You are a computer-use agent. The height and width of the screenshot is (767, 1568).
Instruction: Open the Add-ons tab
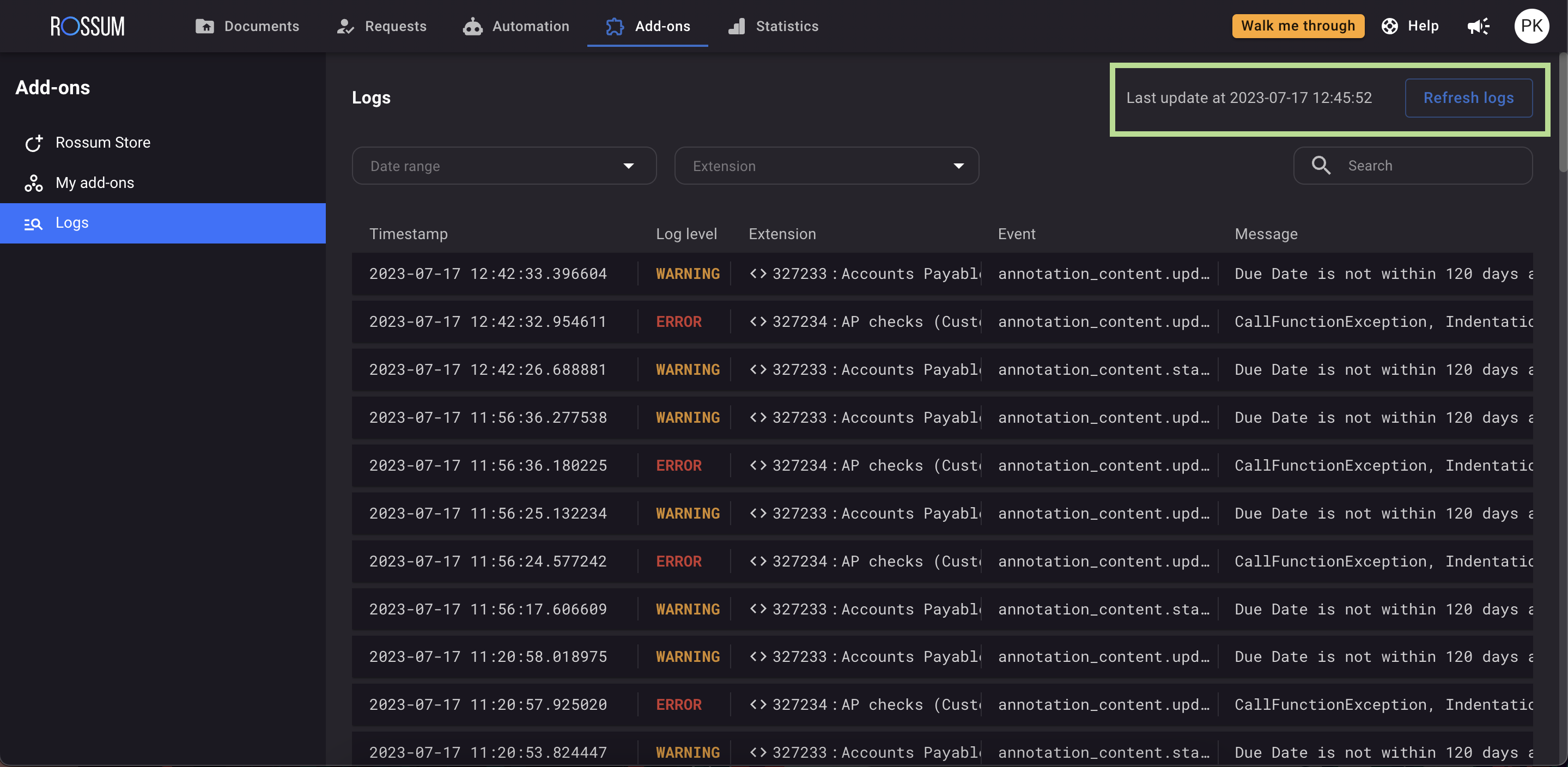click(648, 26)
